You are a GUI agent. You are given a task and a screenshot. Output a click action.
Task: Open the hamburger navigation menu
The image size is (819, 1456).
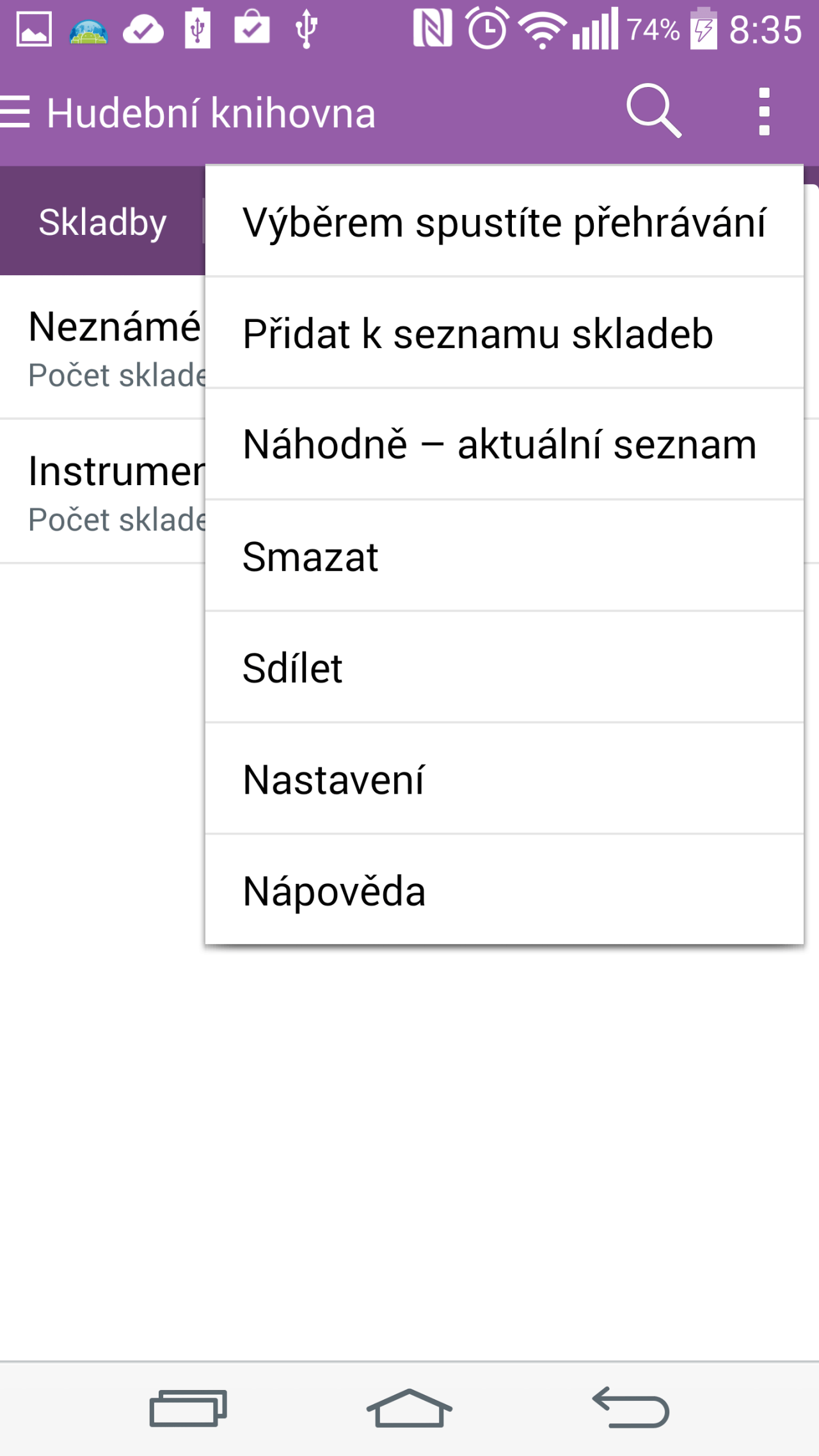tap(15, 113)
